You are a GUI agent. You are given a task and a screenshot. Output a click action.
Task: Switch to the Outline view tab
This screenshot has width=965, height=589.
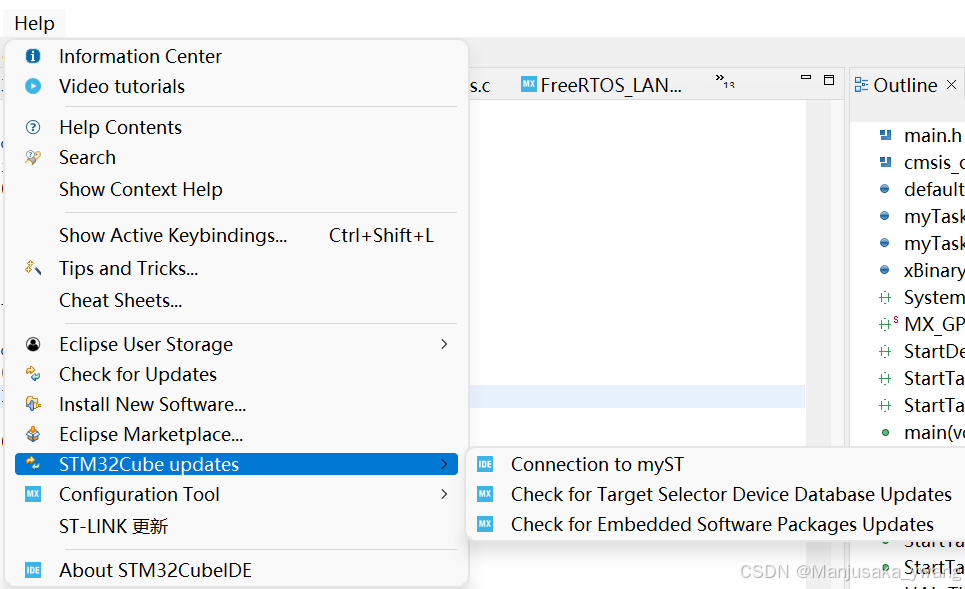tap(905, 86)
